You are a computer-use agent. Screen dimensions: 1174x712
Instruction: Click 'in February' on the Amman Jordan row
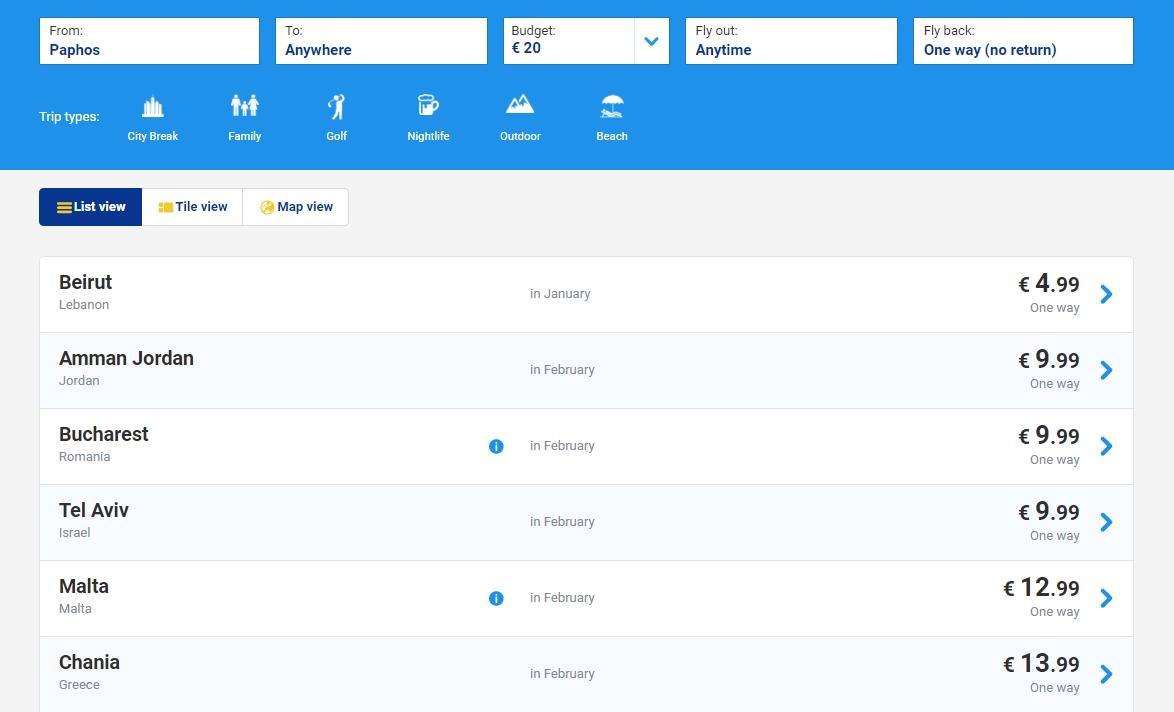point(562,370)
